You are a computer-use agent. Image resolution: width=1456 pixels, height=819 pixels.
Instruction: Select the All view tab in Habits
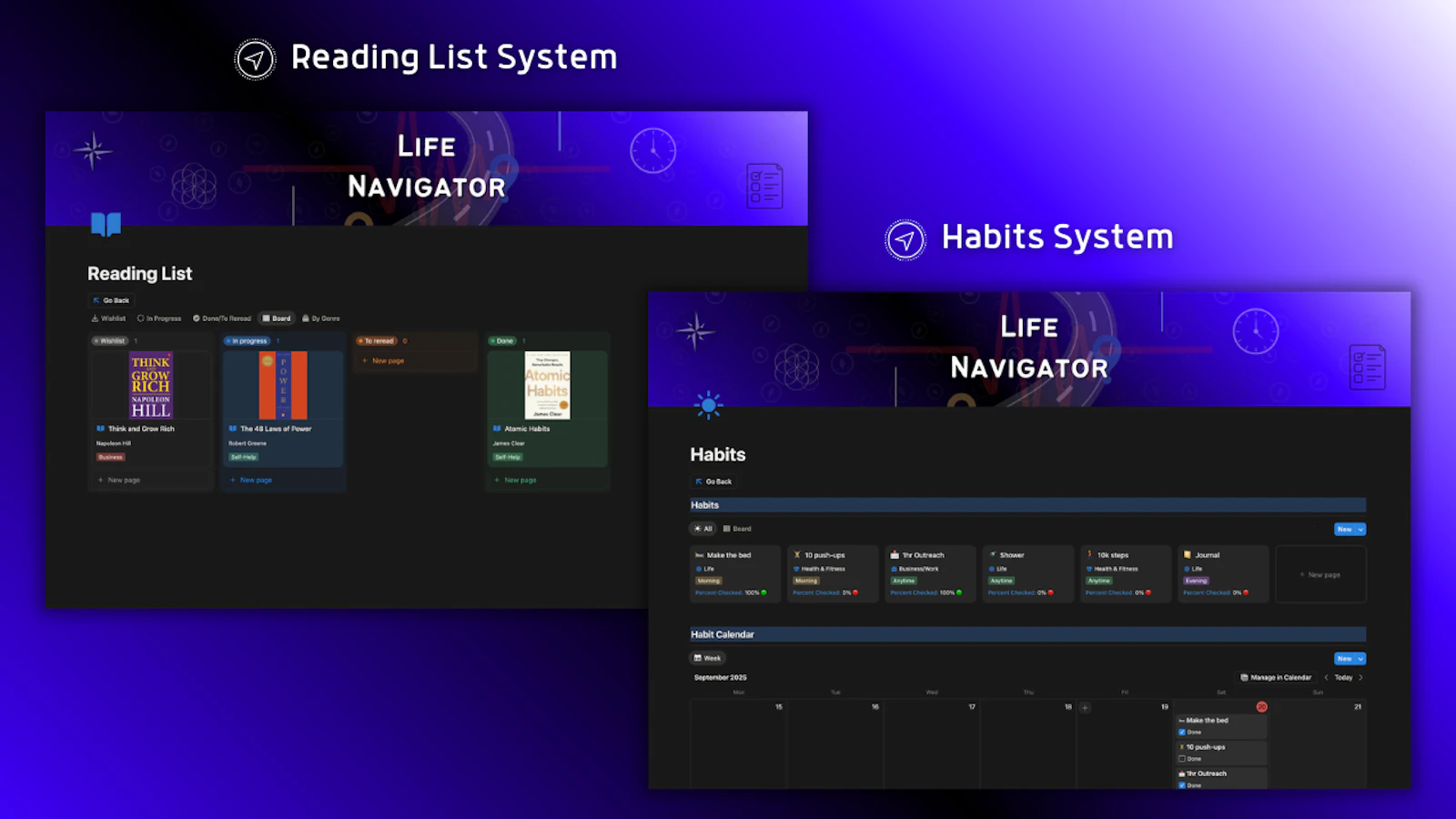click(703, 528)
